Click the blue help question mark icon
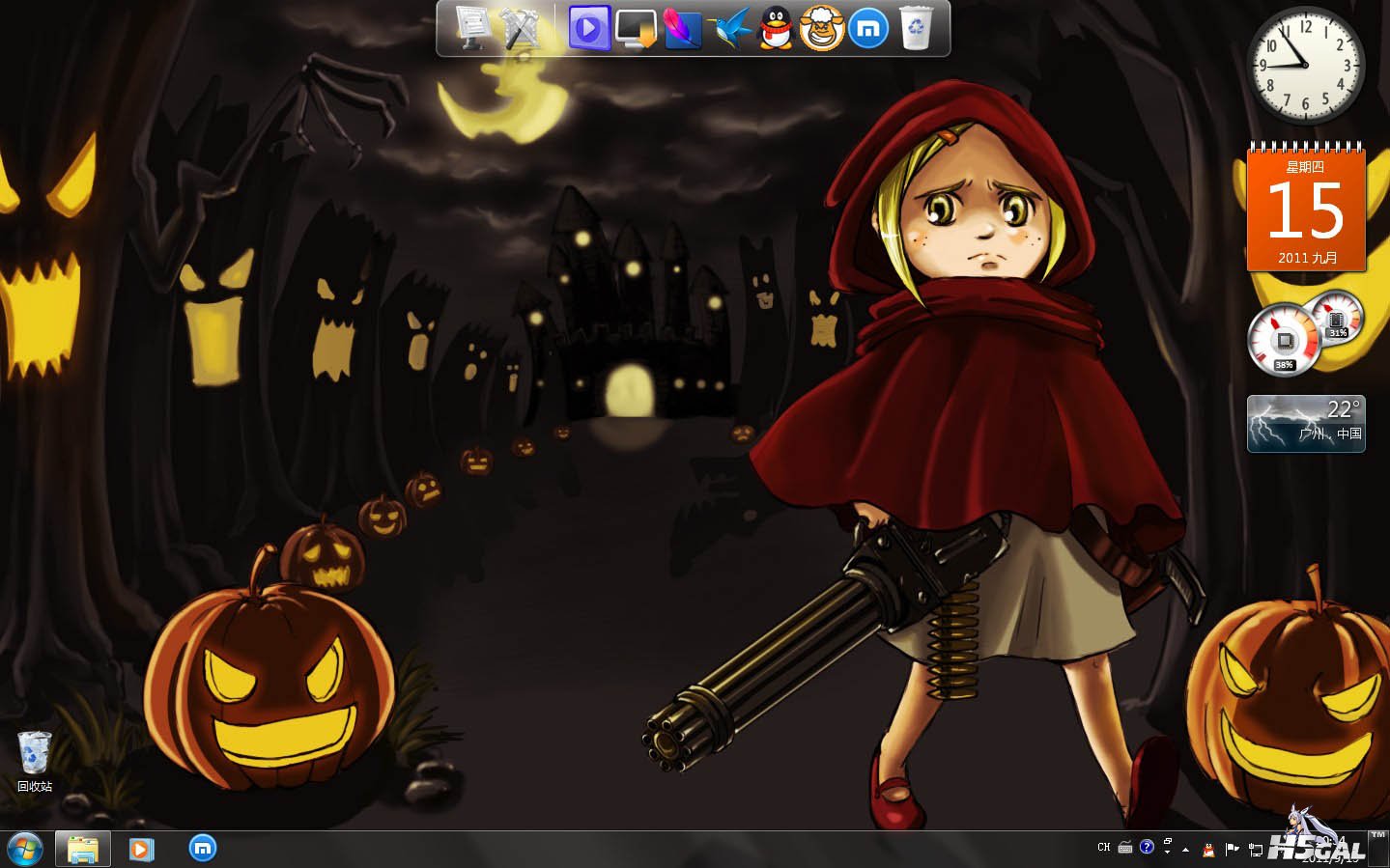Screen dimensions: 1390x868 tap(1147, 847)
